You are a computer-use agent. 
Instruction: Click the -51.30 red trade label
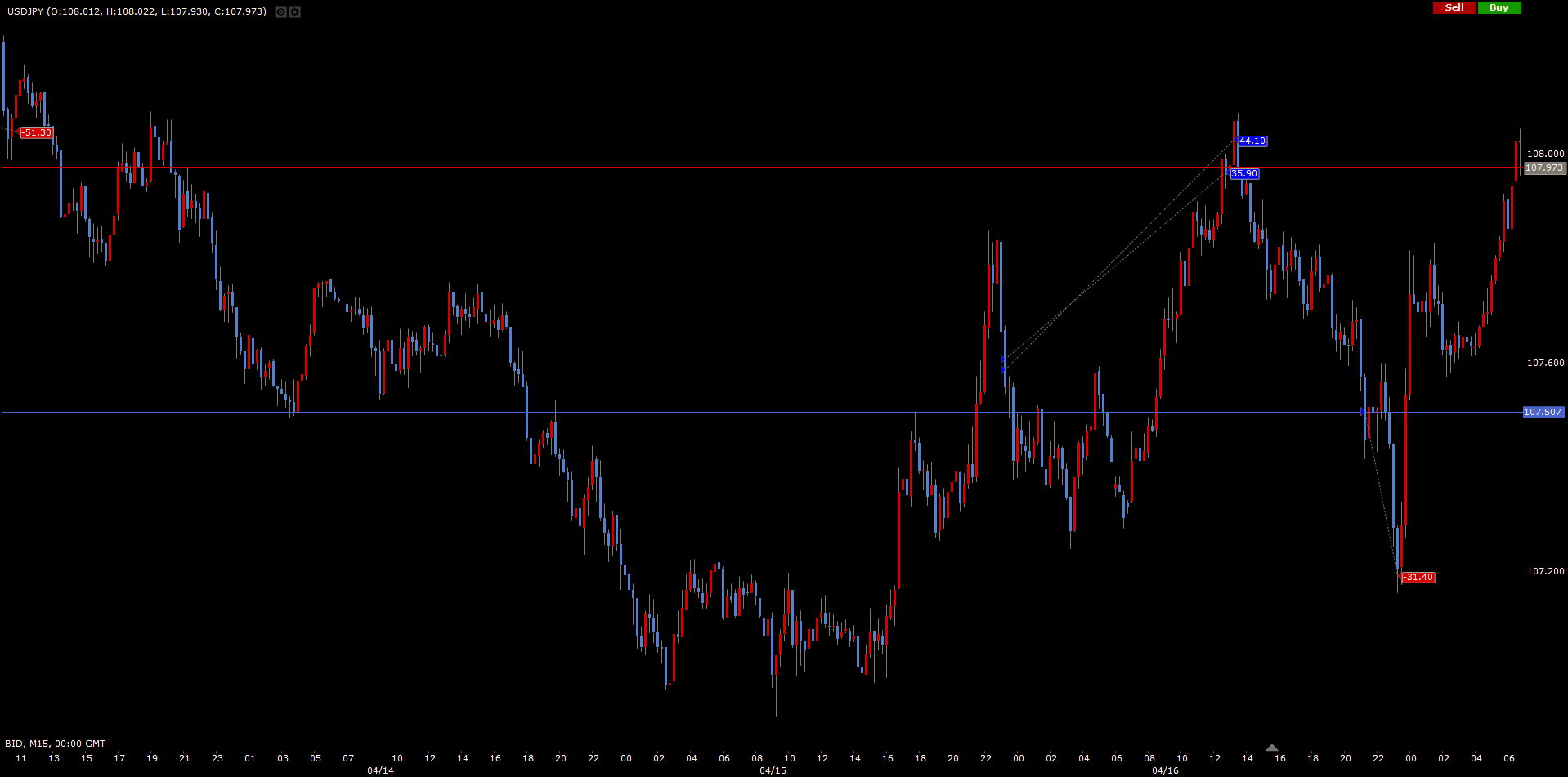point(37,132)
